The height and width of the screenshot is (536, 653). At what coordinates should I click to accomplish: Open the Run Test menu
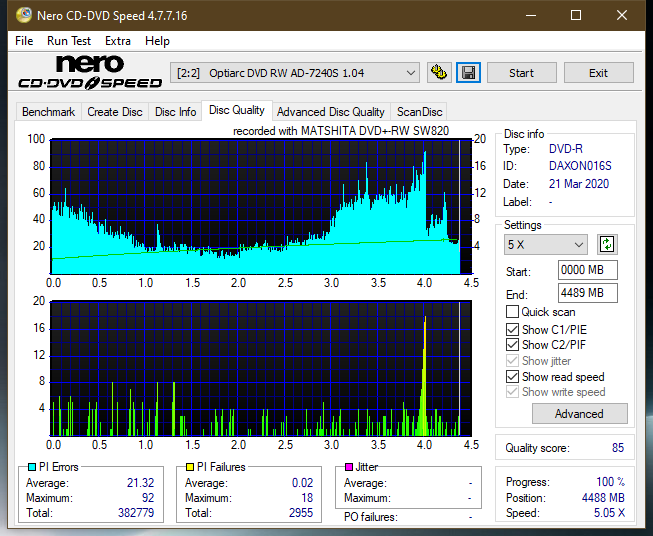point(69,41)
